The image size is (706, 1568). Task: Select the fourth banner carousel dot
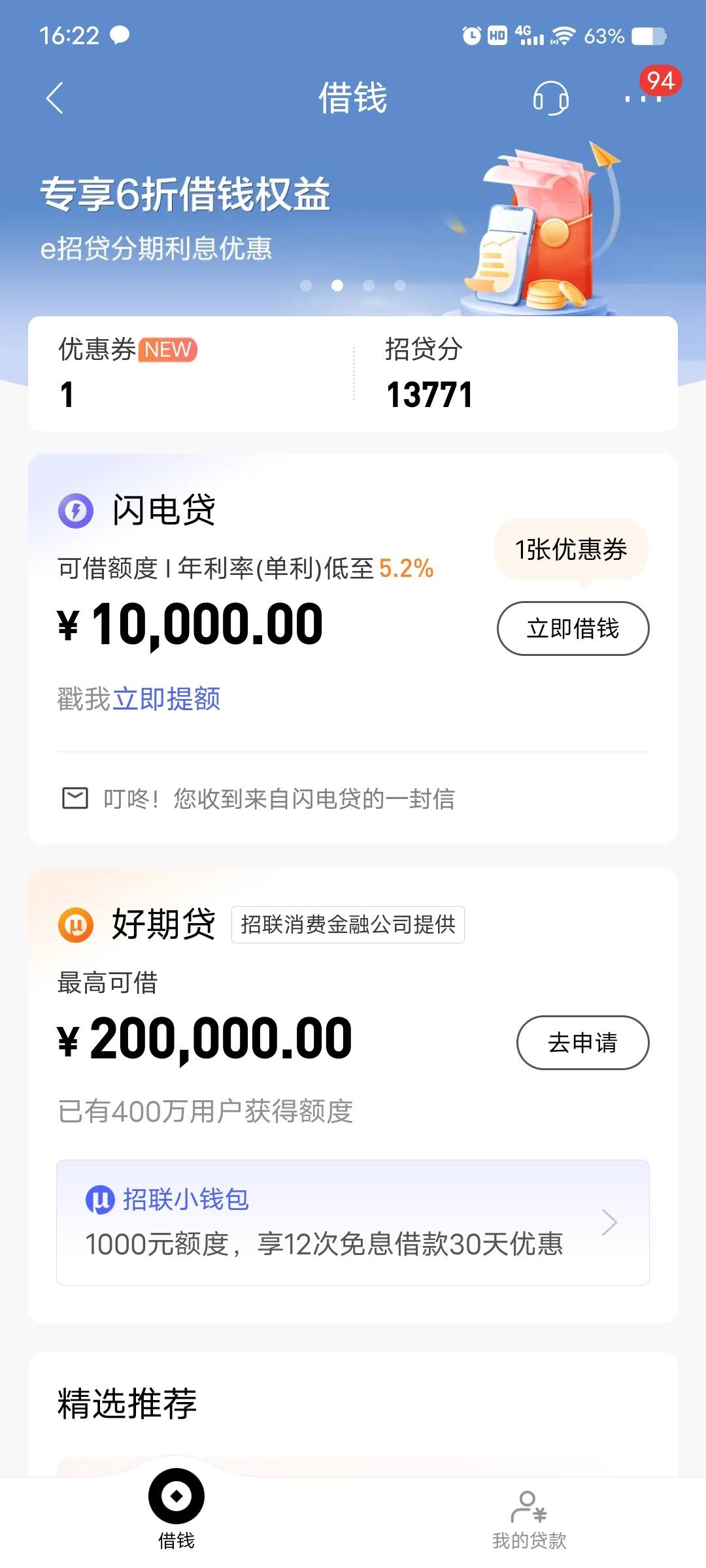[400, 286]
